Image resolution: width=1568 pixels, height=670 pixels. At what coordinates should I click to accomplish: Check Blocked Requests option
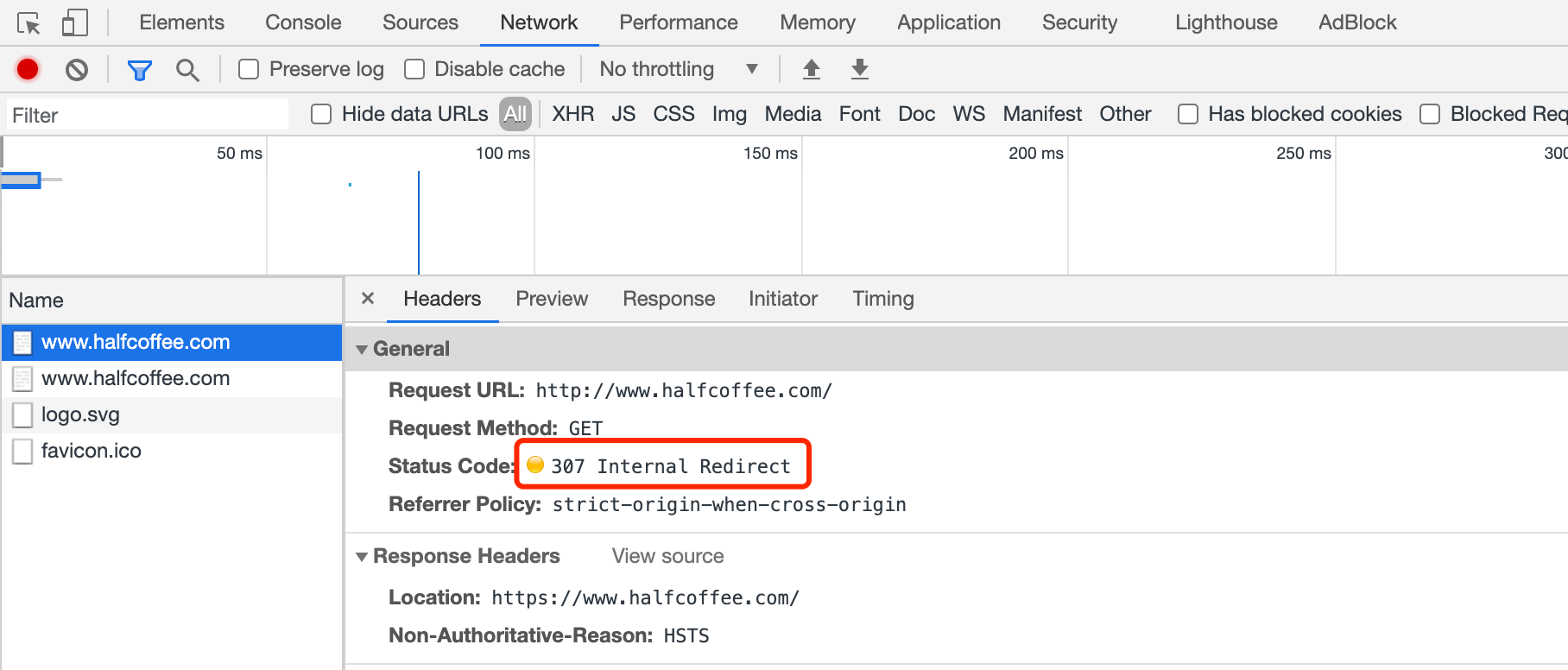click(x=1430, y=114)
